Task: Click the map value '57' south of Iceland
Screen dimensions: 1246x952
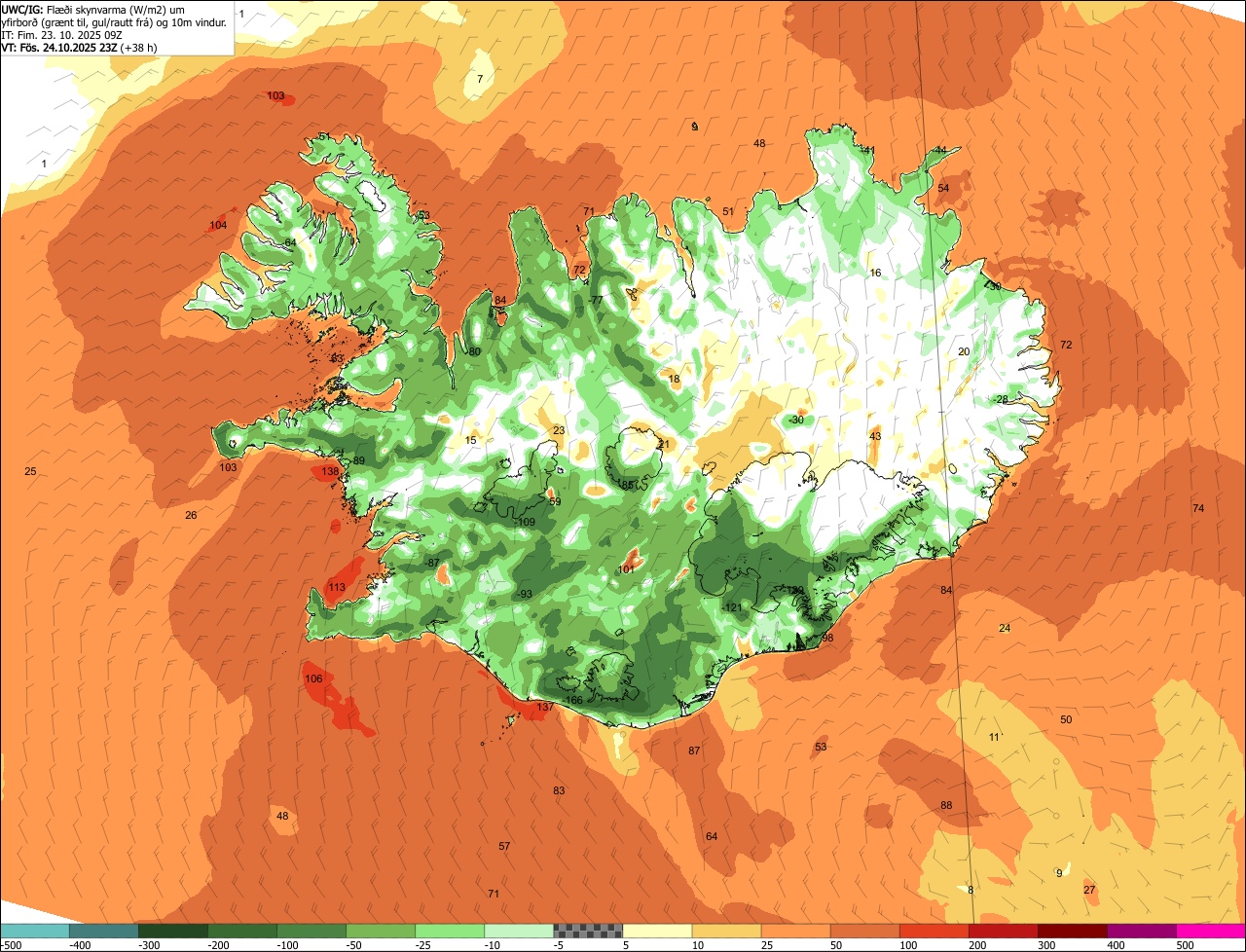Action: [x=504, y=846]
